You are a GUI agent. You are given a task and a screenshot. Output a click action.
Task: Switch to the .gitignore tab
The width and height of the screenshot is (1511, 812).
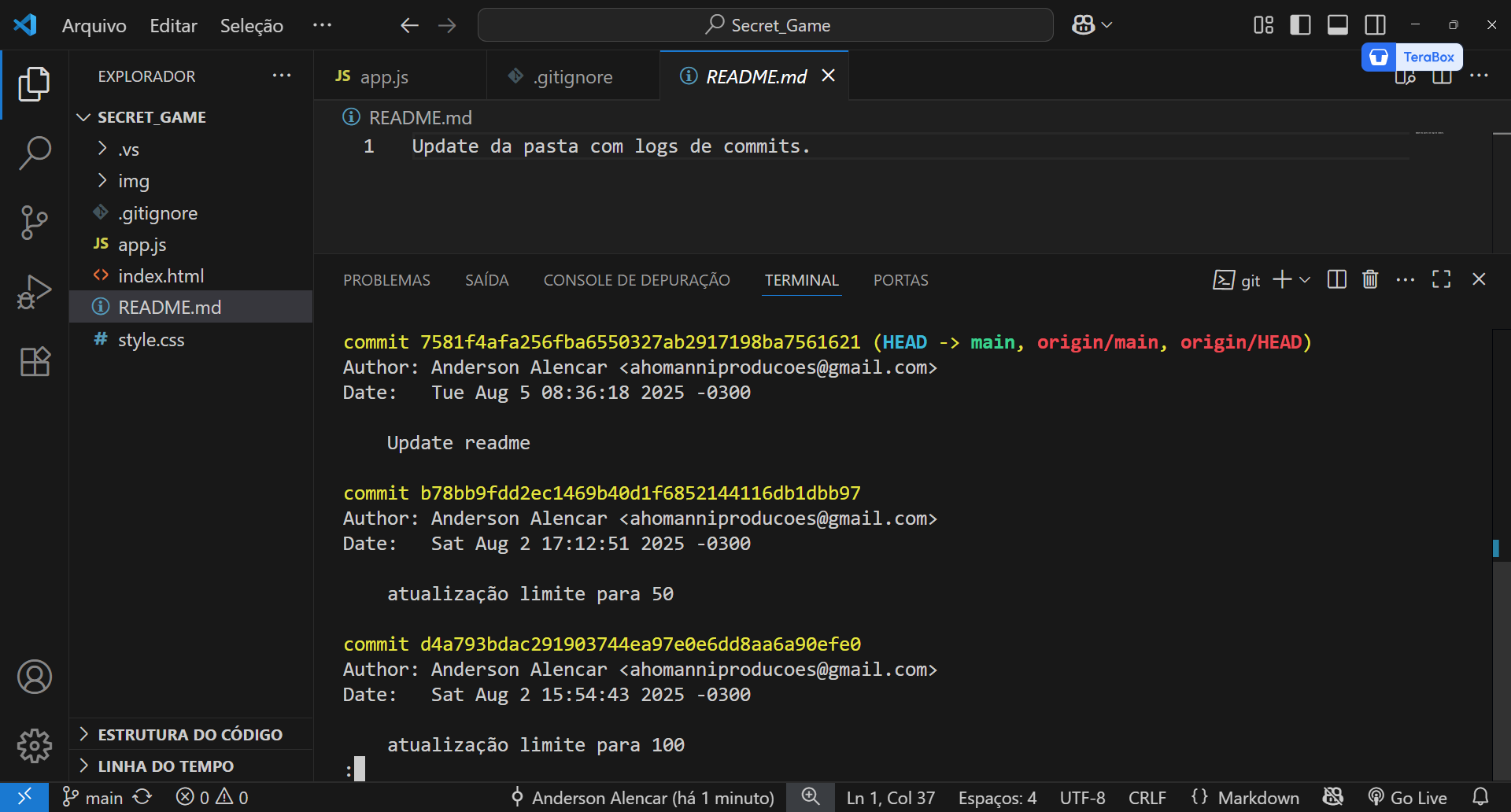[x=573, y=76]
